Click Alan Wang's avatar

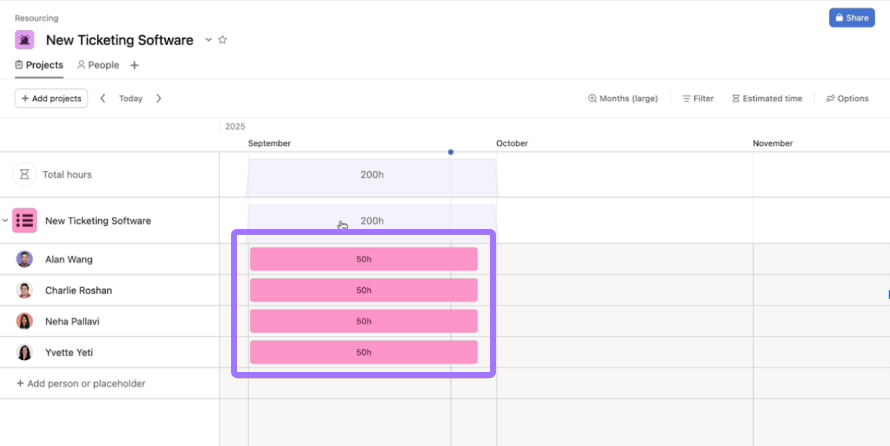pos(25,259)
